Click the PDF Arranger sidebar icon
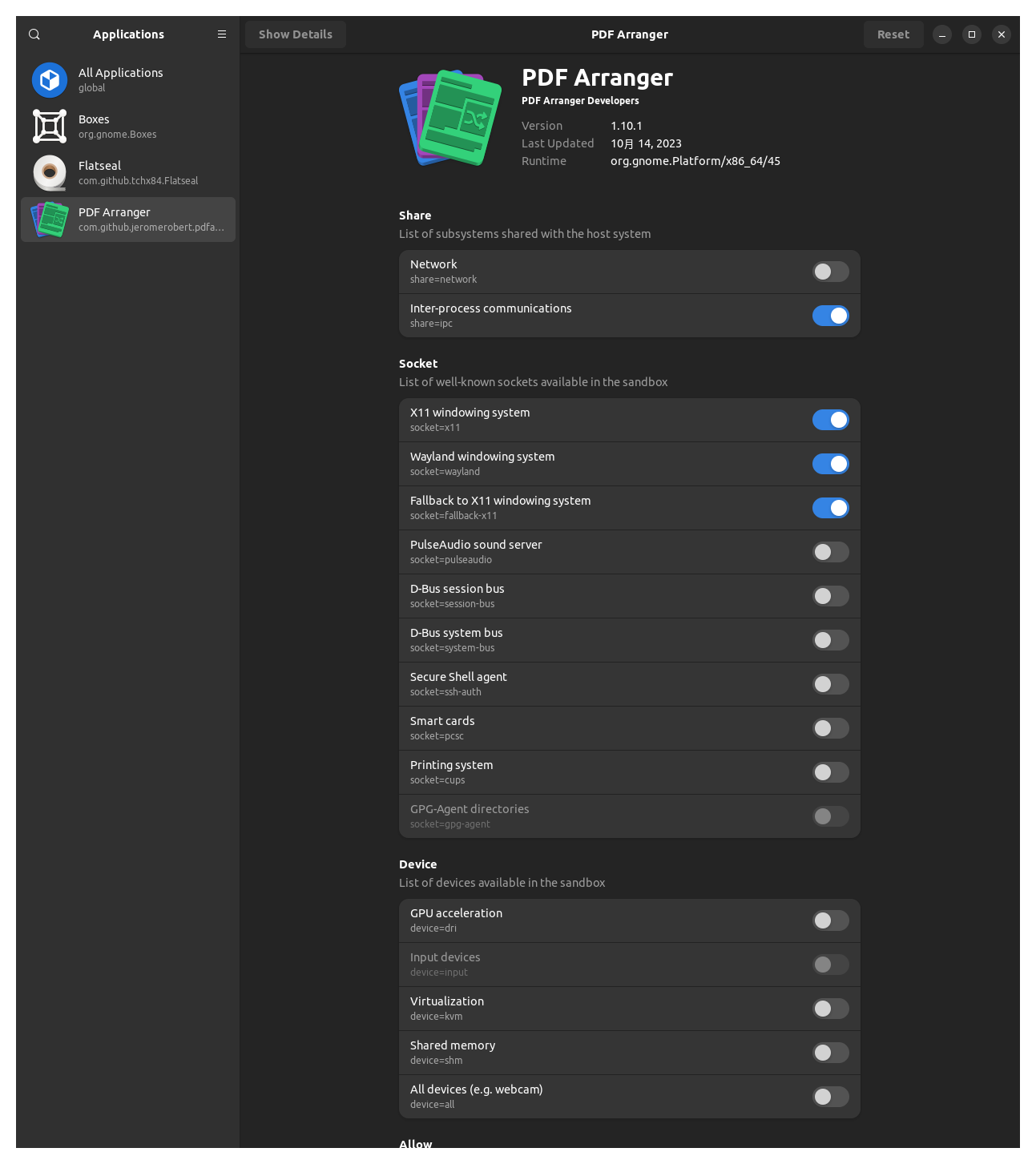Viewport: 1036px width, 1164px height. coord(50,220)
